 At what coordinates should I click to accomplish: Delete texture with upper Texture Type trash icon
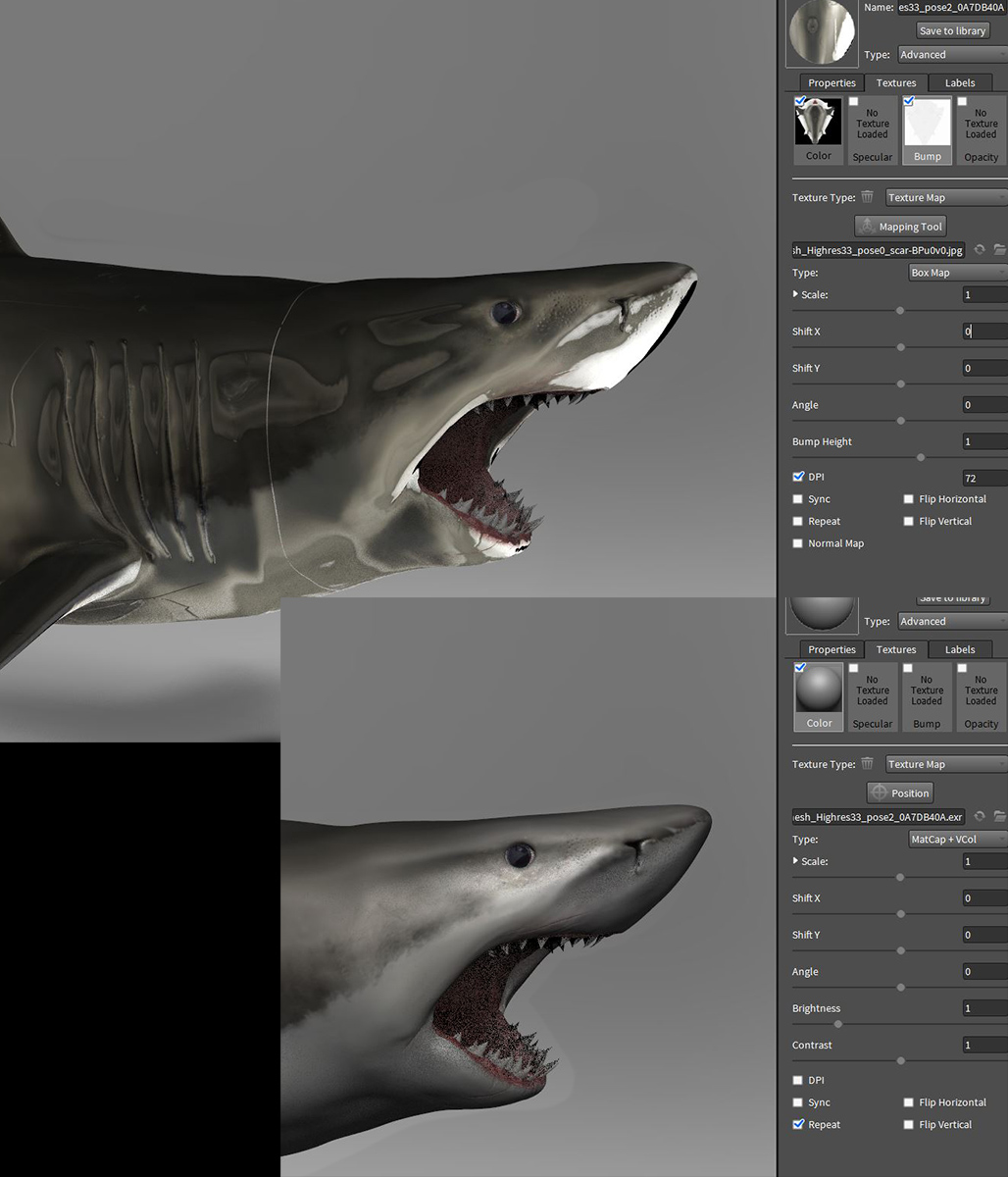[x=867, y=197]
